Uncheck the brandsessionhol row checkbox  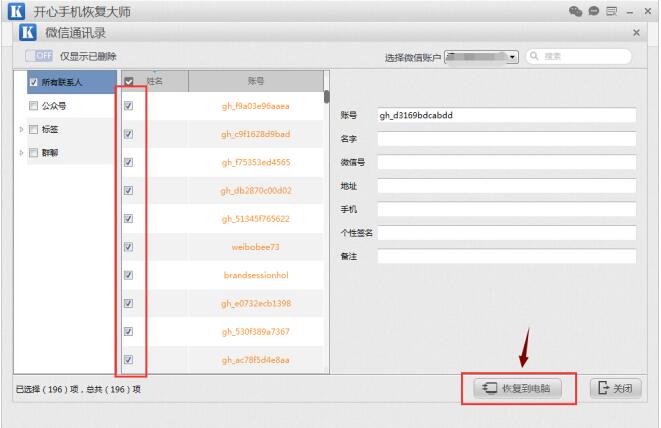[129, 275]
